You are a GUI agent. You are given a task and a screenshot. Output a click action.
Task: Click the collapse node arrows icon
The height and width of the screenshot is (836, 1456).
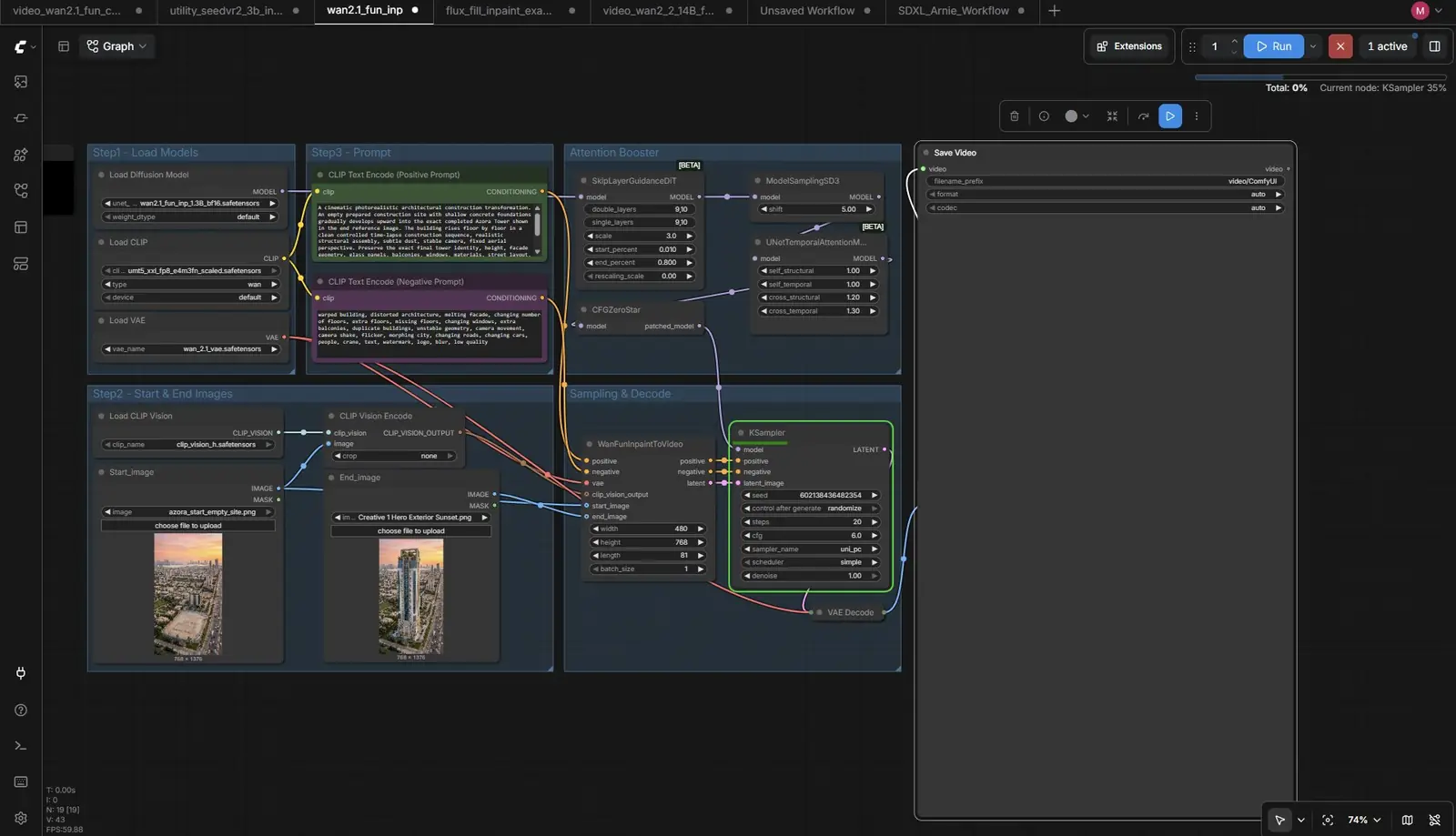click(x=1112, y=116)
